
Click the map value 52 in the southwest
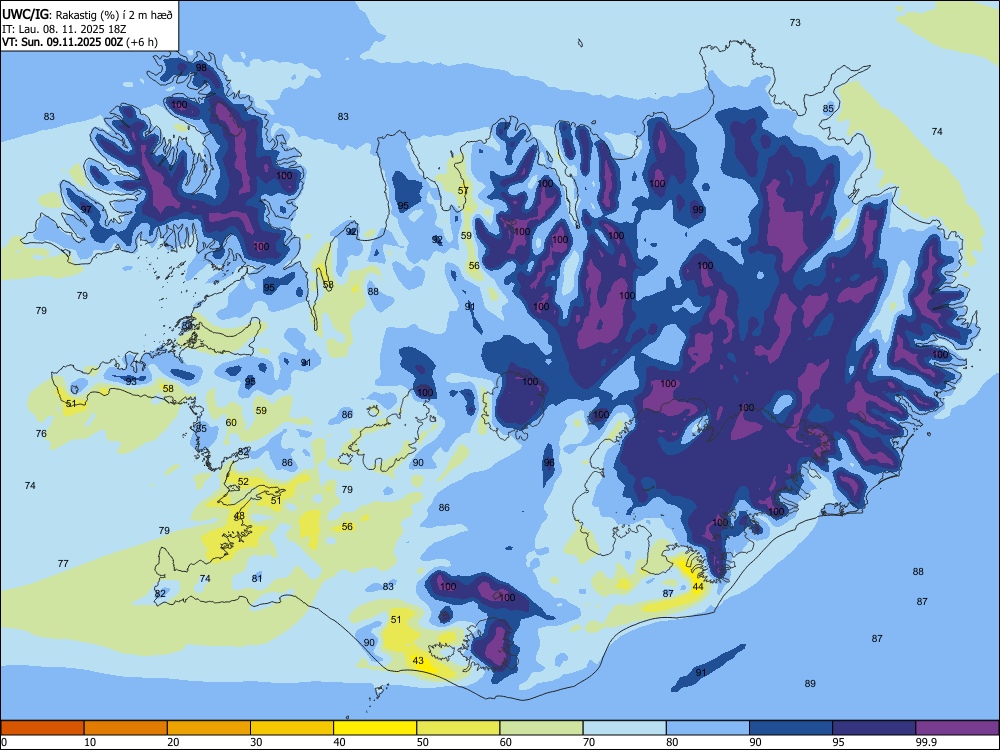(x=243, y=482)
